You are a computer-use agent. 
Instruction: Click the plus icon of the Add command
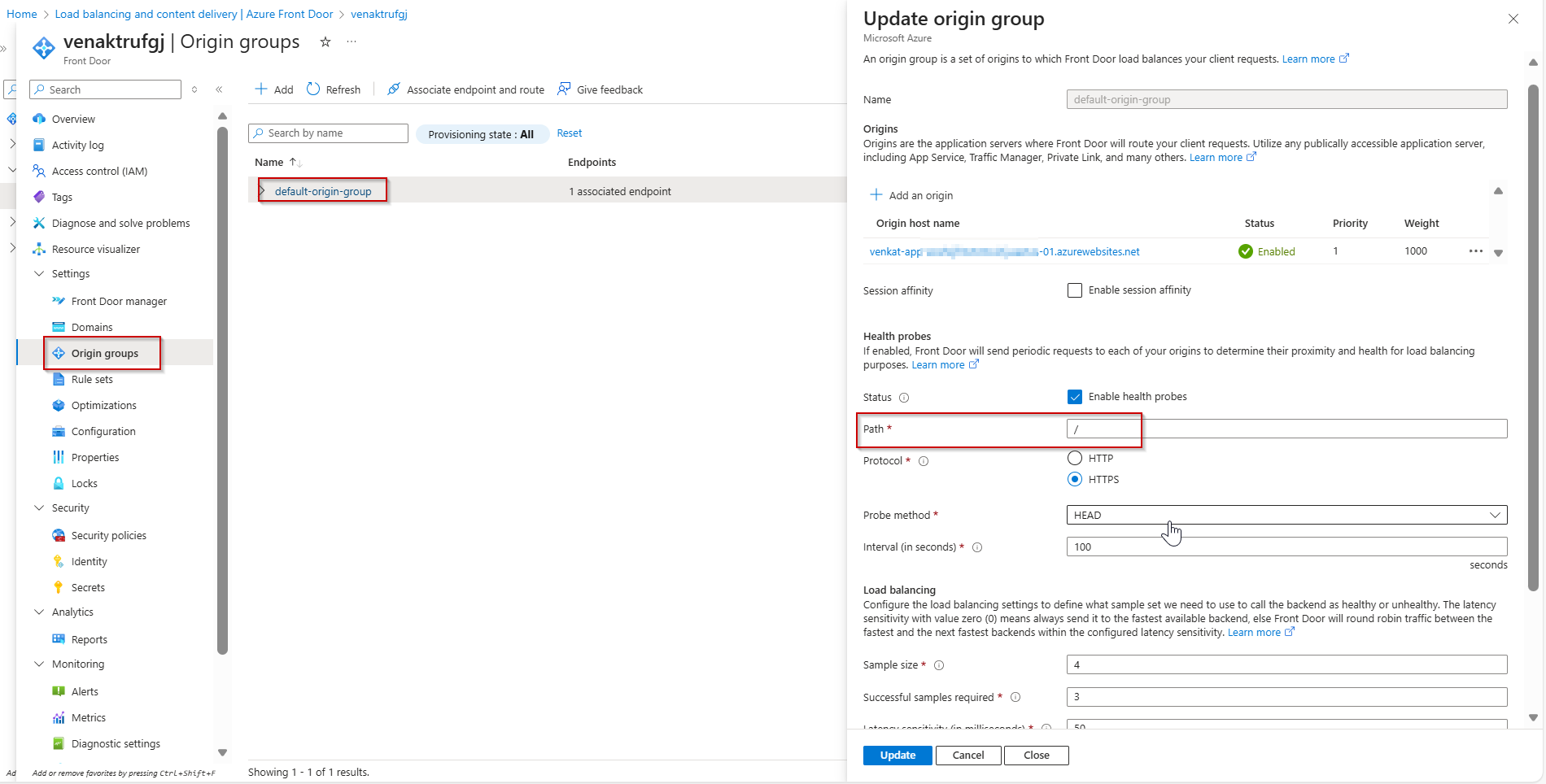261,89
